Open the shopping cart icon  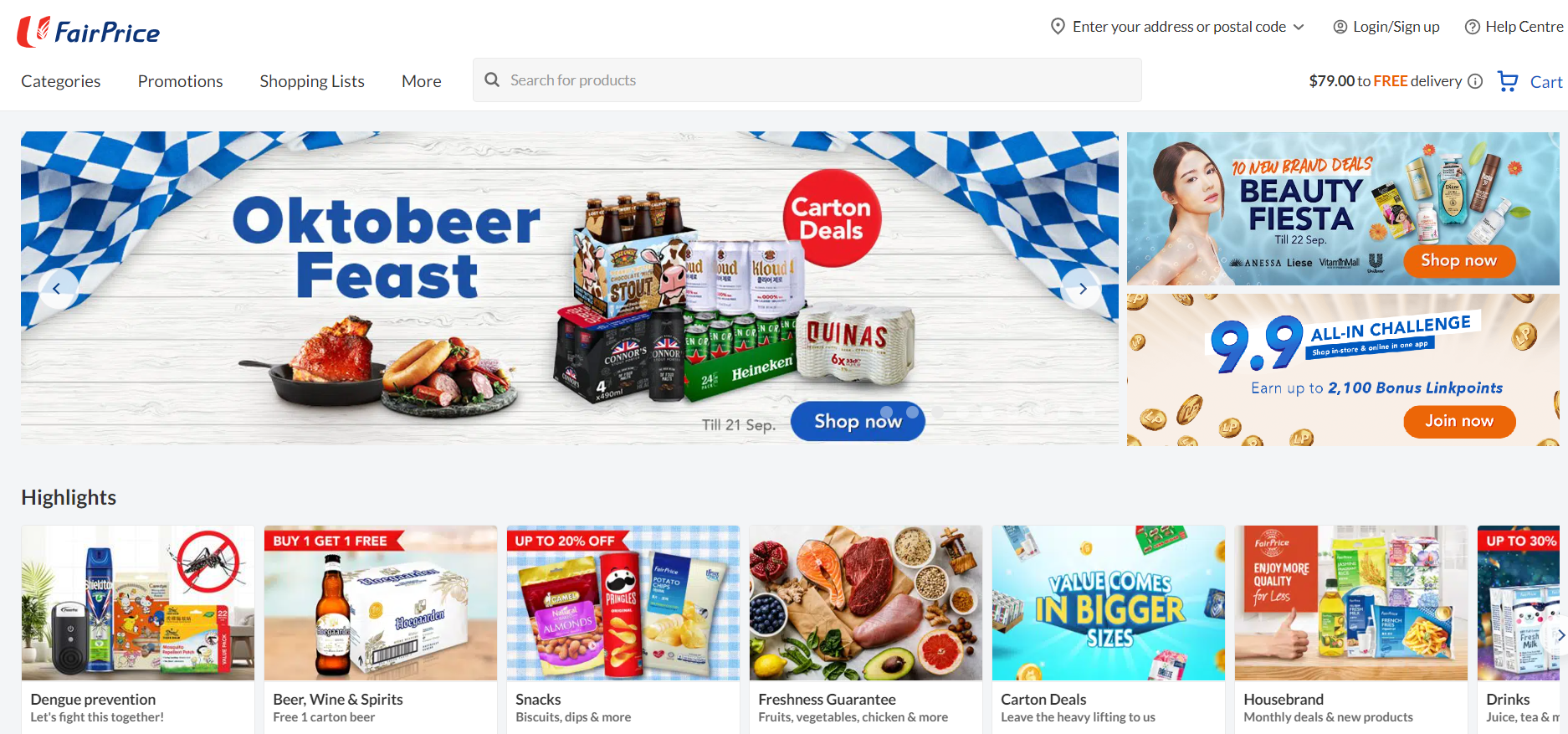[x=1508, y=81]
